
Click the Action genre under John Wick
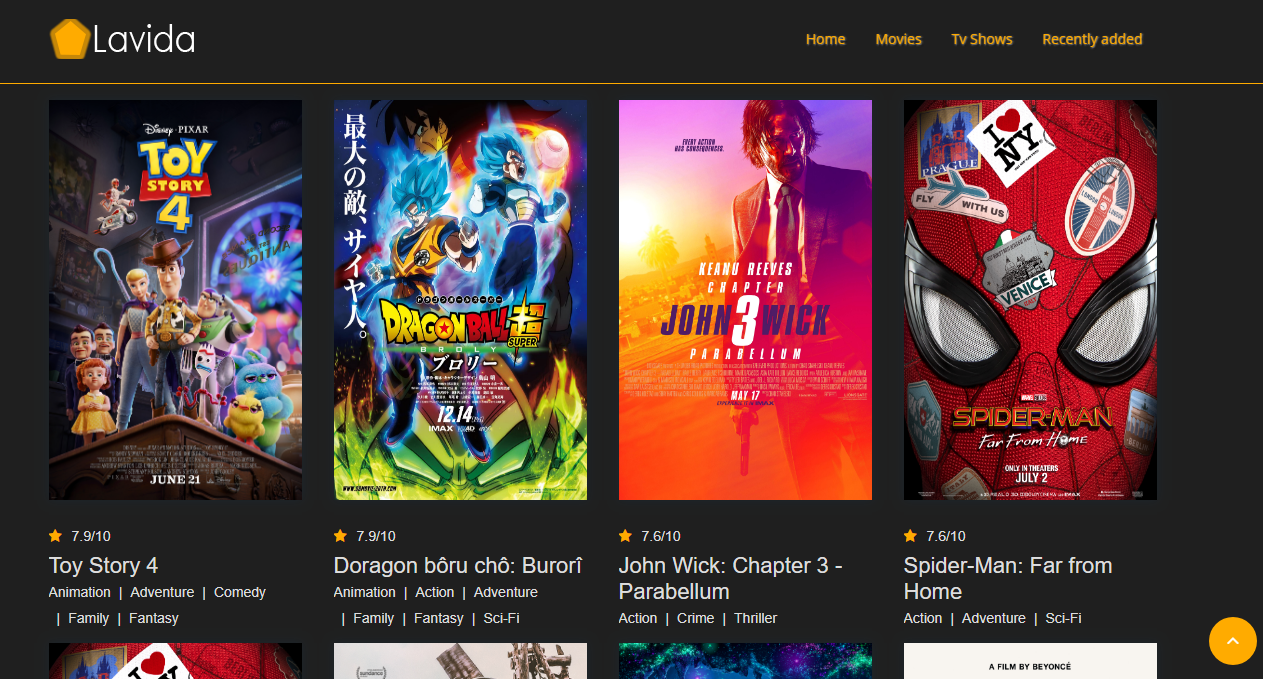(638, 618)
